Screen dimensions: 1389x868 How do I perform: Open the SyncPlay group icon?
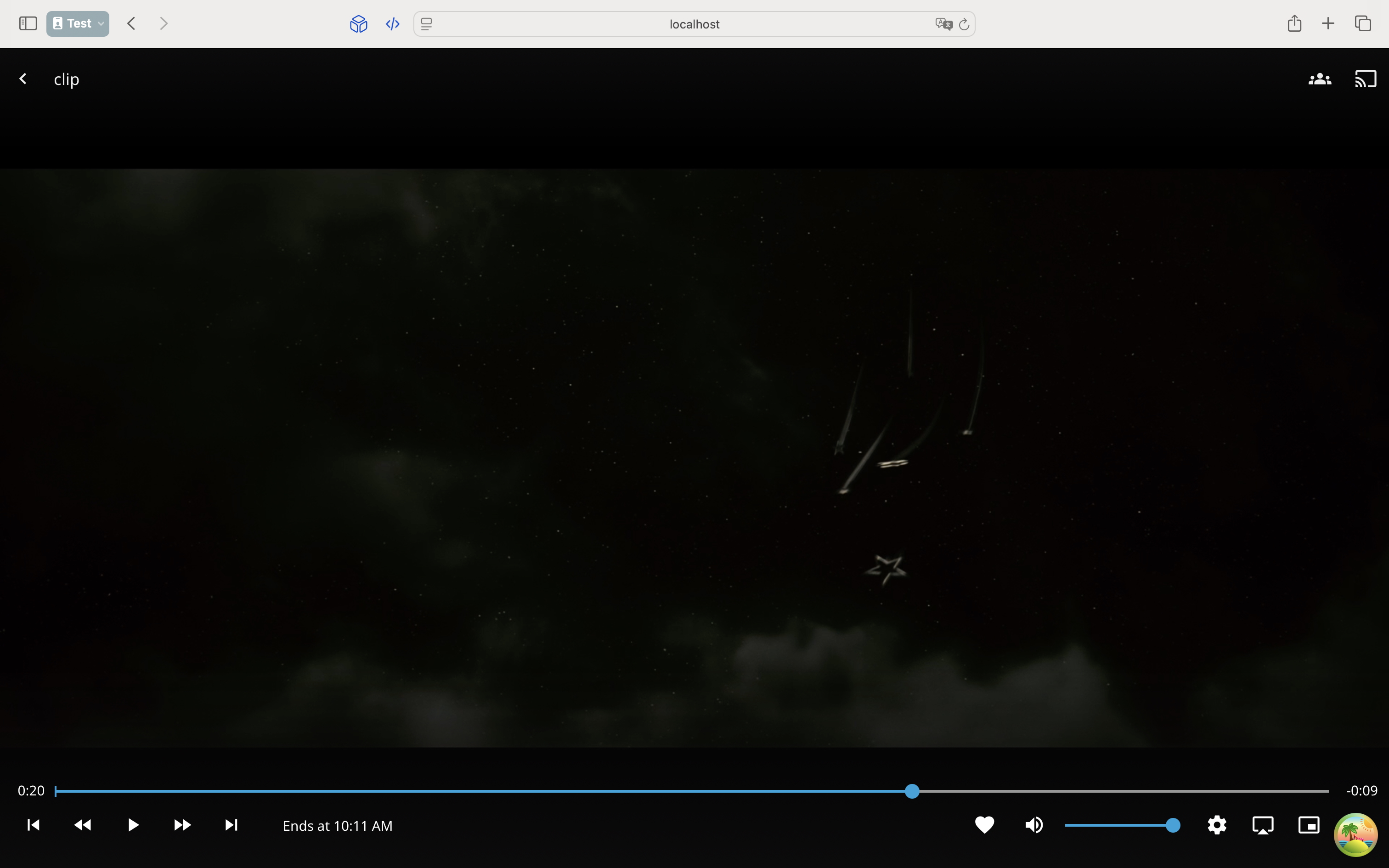(1320, 79)
